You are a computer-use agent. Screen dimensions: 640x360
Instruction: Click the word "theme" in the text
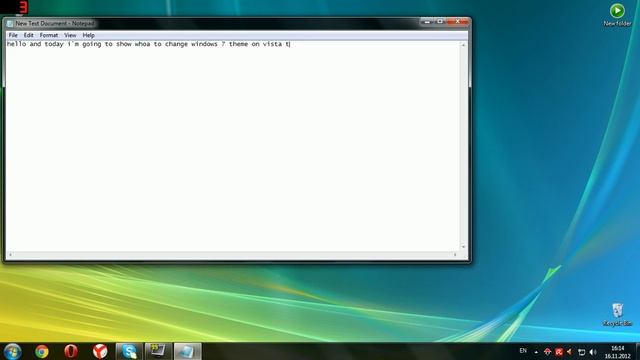(x=238, y=44)
